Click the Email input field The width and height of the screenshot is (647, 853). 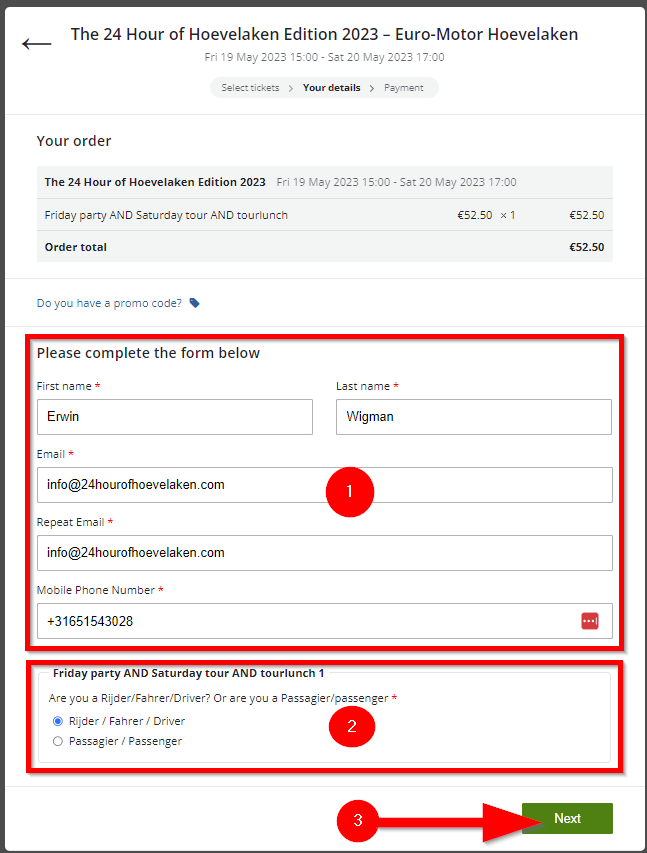tap(324, 485)
